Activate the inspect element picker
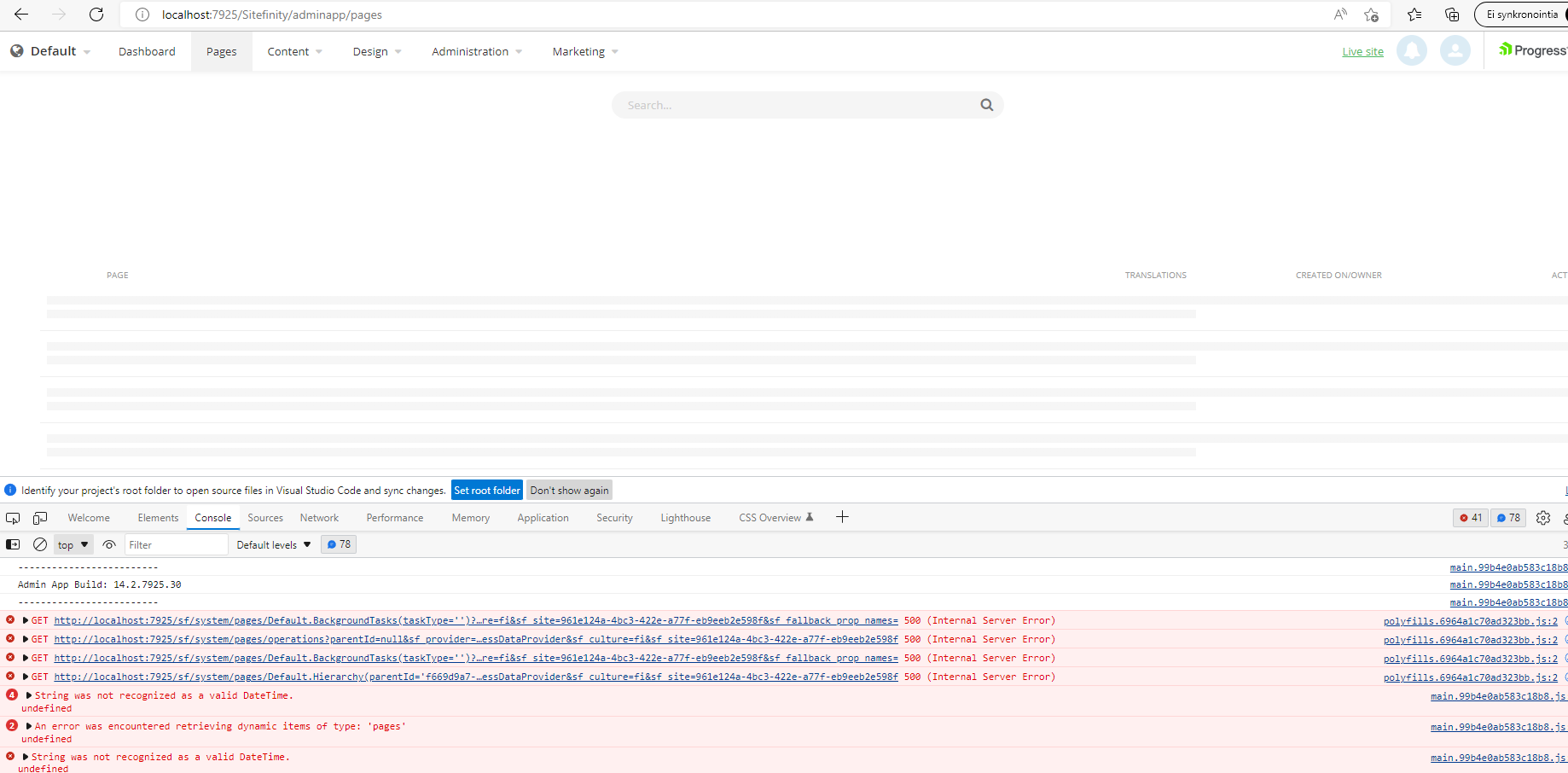Viewport: 1568px width, 773px height. click(x=13, y=518)
